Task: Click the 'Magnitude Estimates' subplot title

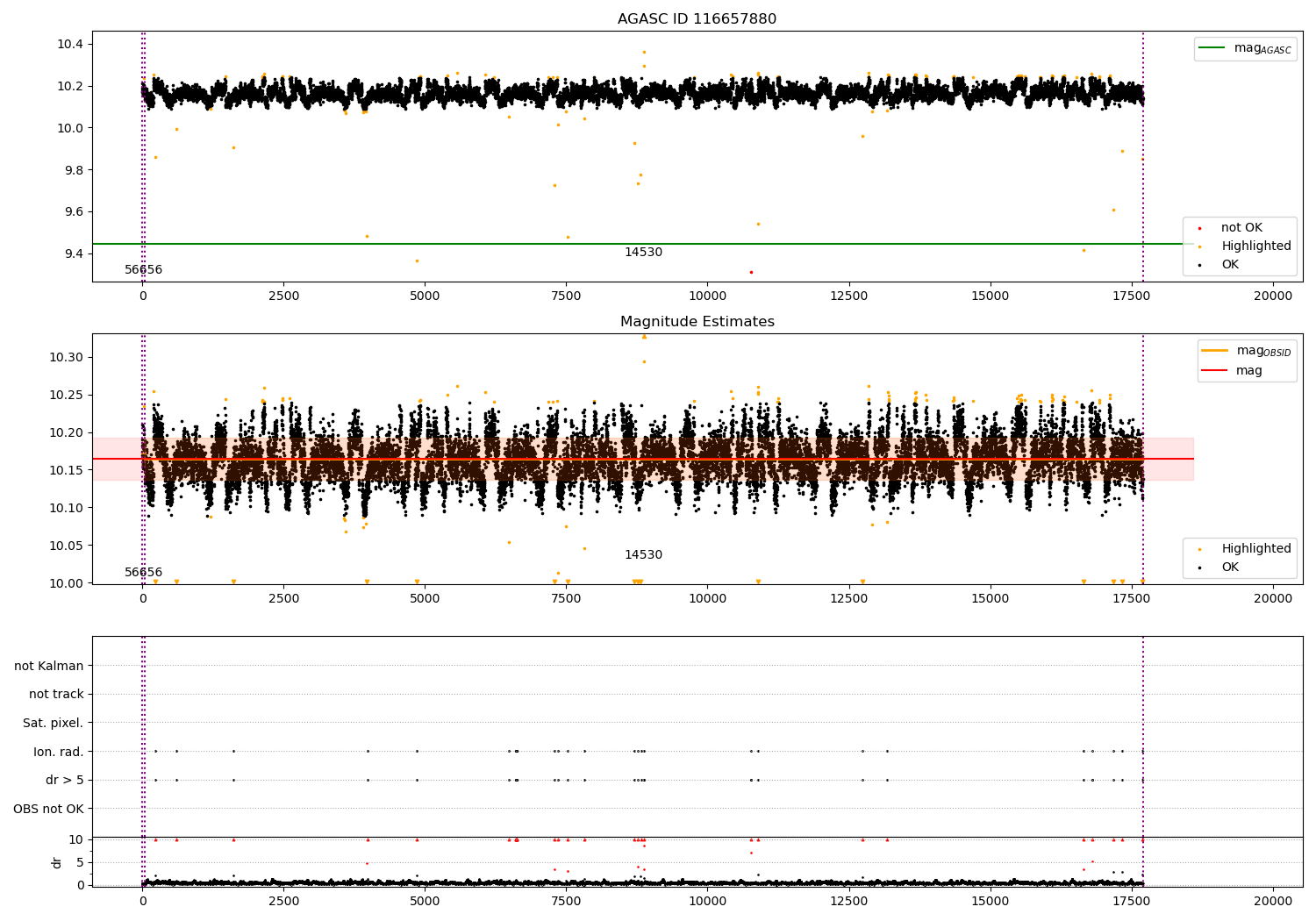Action: click(x=697, y=322)
